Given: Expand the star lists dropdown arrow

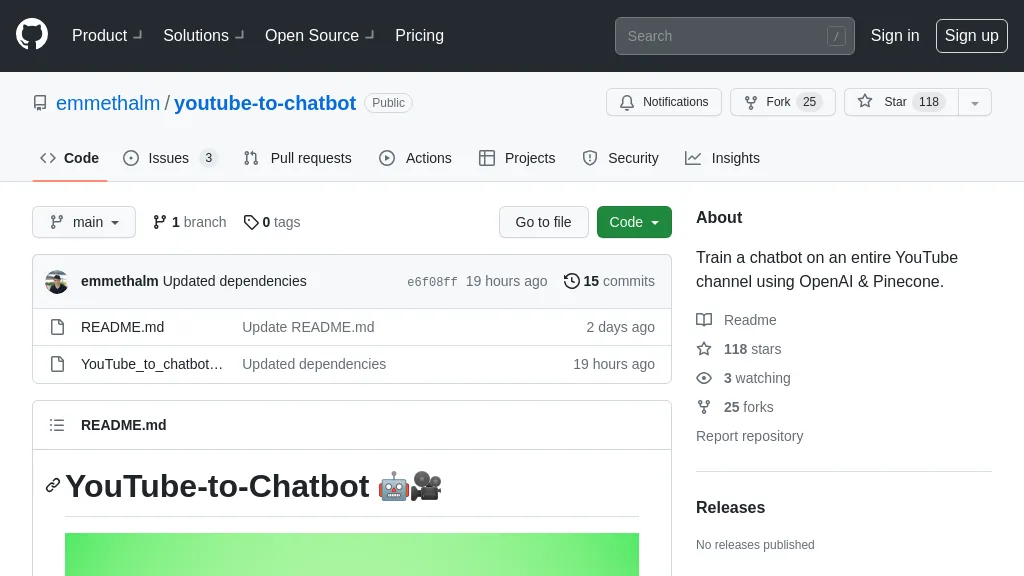Looking at the screenshot, I should tap(975, 102).
